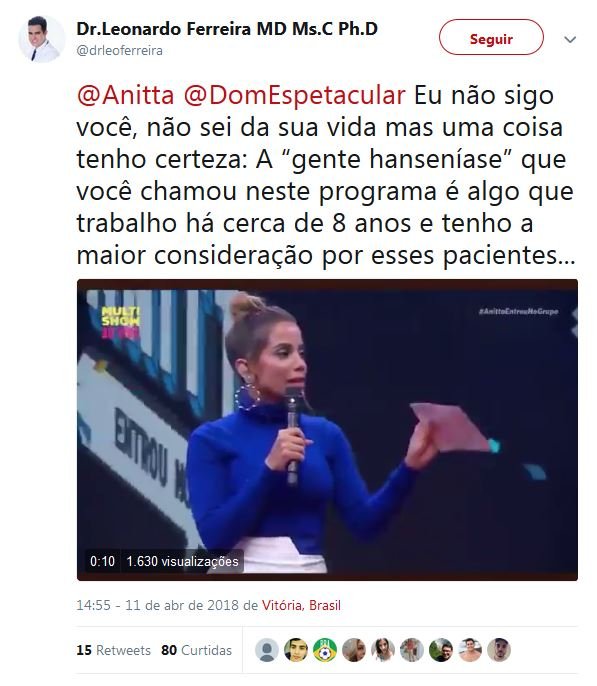
Task: Click the default gray avatar liker
Action: pyautogui.click(x=267, y=650)
